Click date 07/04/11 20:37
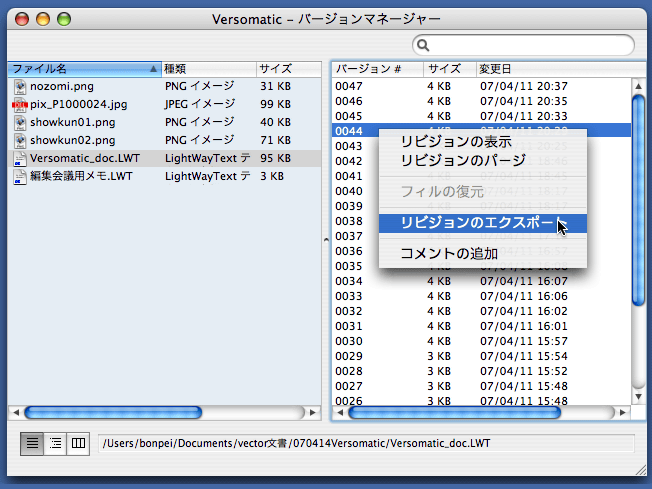The height and width of the screenshot is (489, 652). pyautogui.click(x=524, y=86)
